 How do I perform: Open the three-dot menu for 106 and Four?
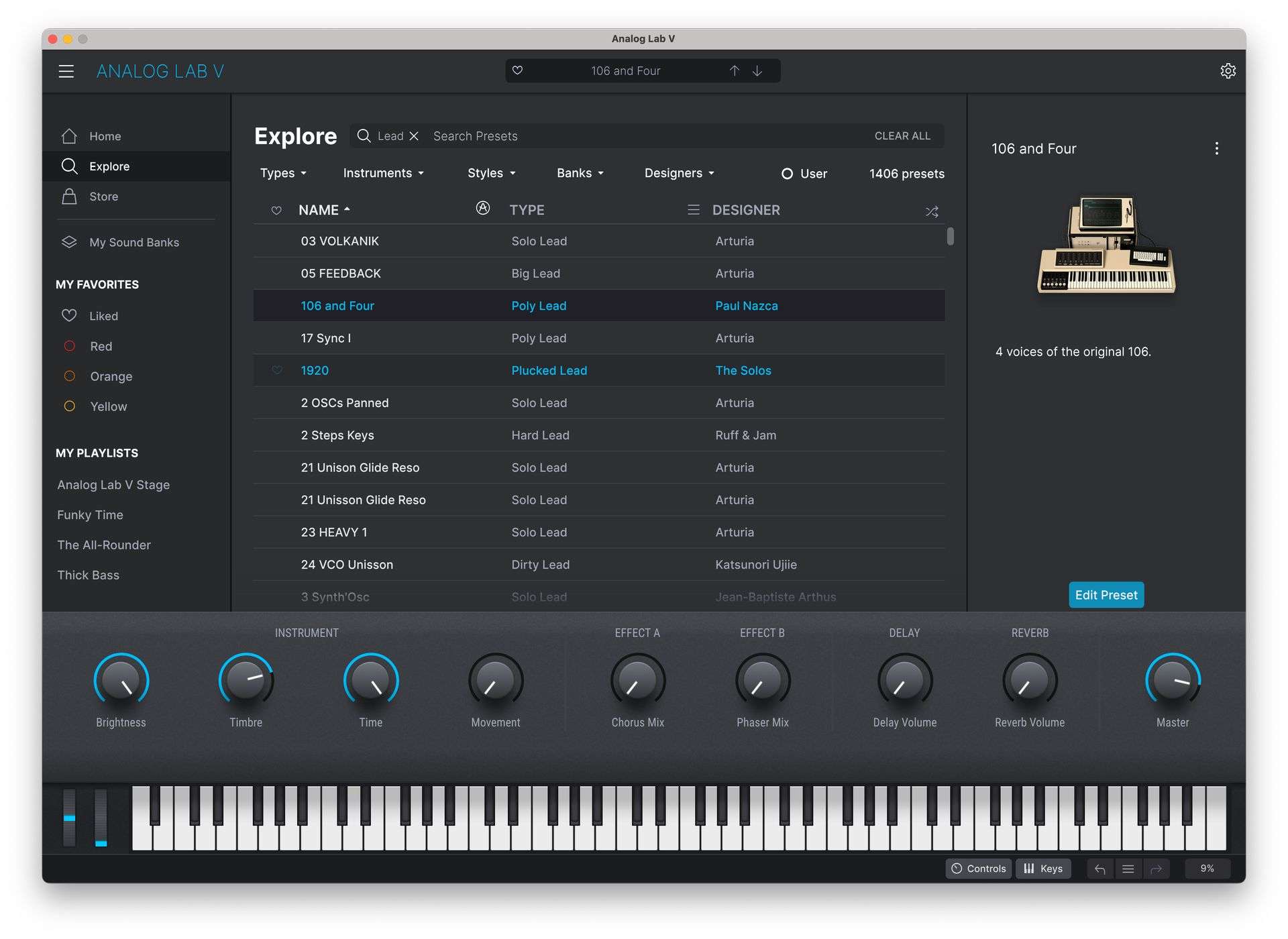pyautogui.click(x=1216, y=148)
